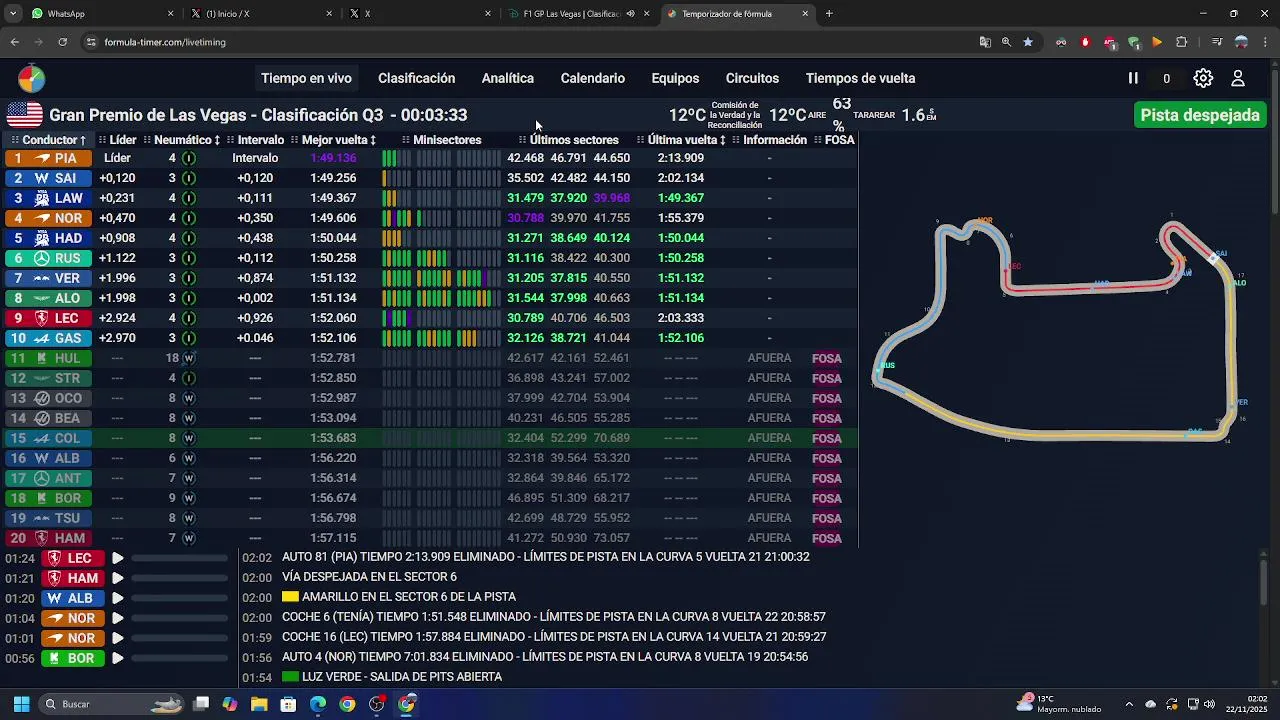Image resolution: width=1280 pixels, height=720 pixels.
Task: Open the Clasificación menu
Action: pyautogui.click(x=416, y=78)
